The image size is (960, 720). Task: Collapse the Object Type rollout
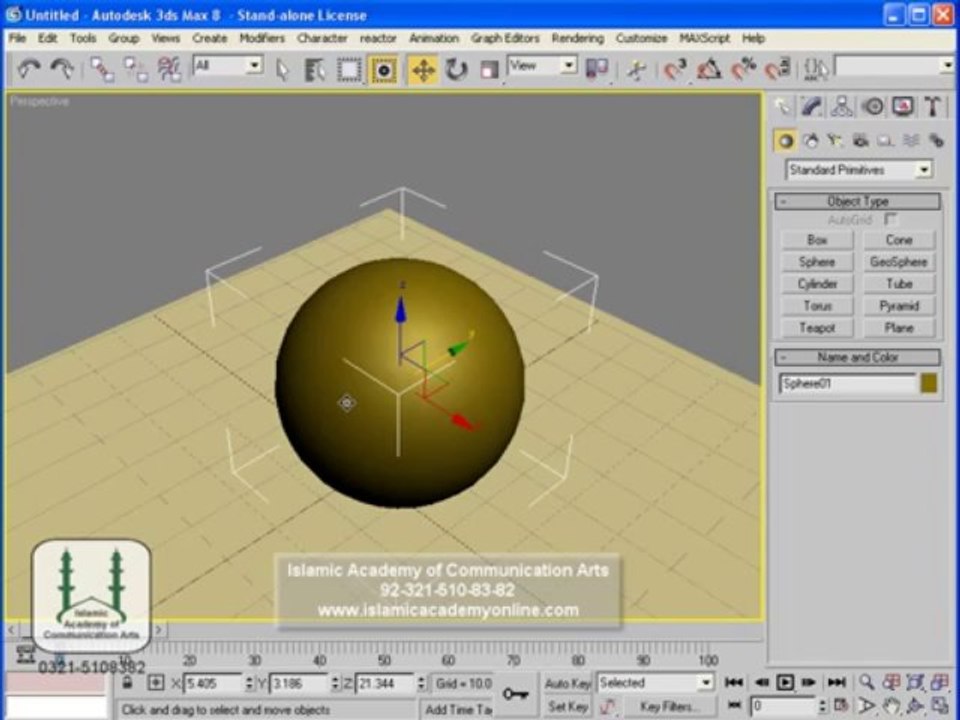pos(857,201)
